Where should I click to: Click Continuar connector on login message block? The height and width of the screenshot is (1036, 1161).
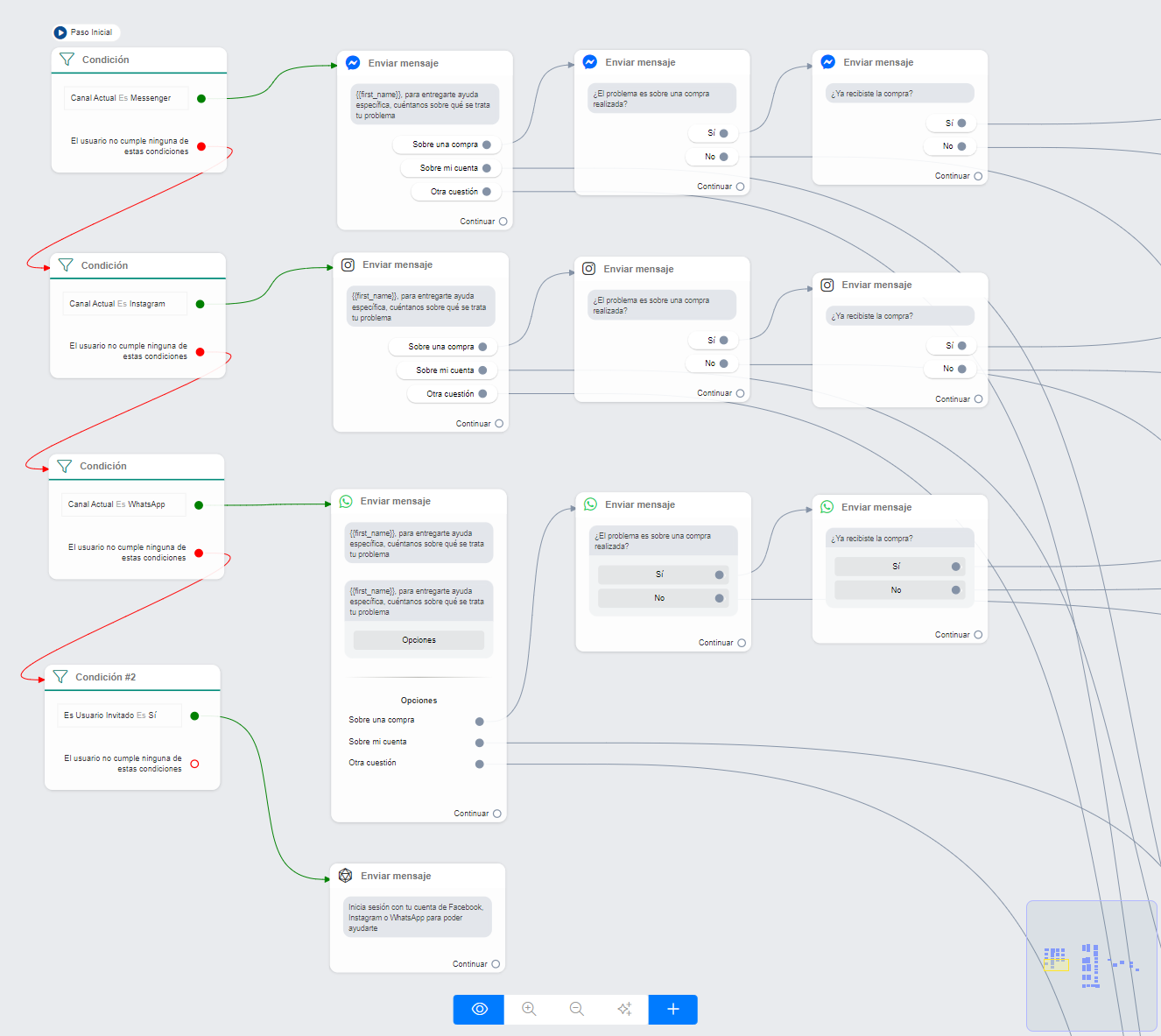(x=496, y=964)
